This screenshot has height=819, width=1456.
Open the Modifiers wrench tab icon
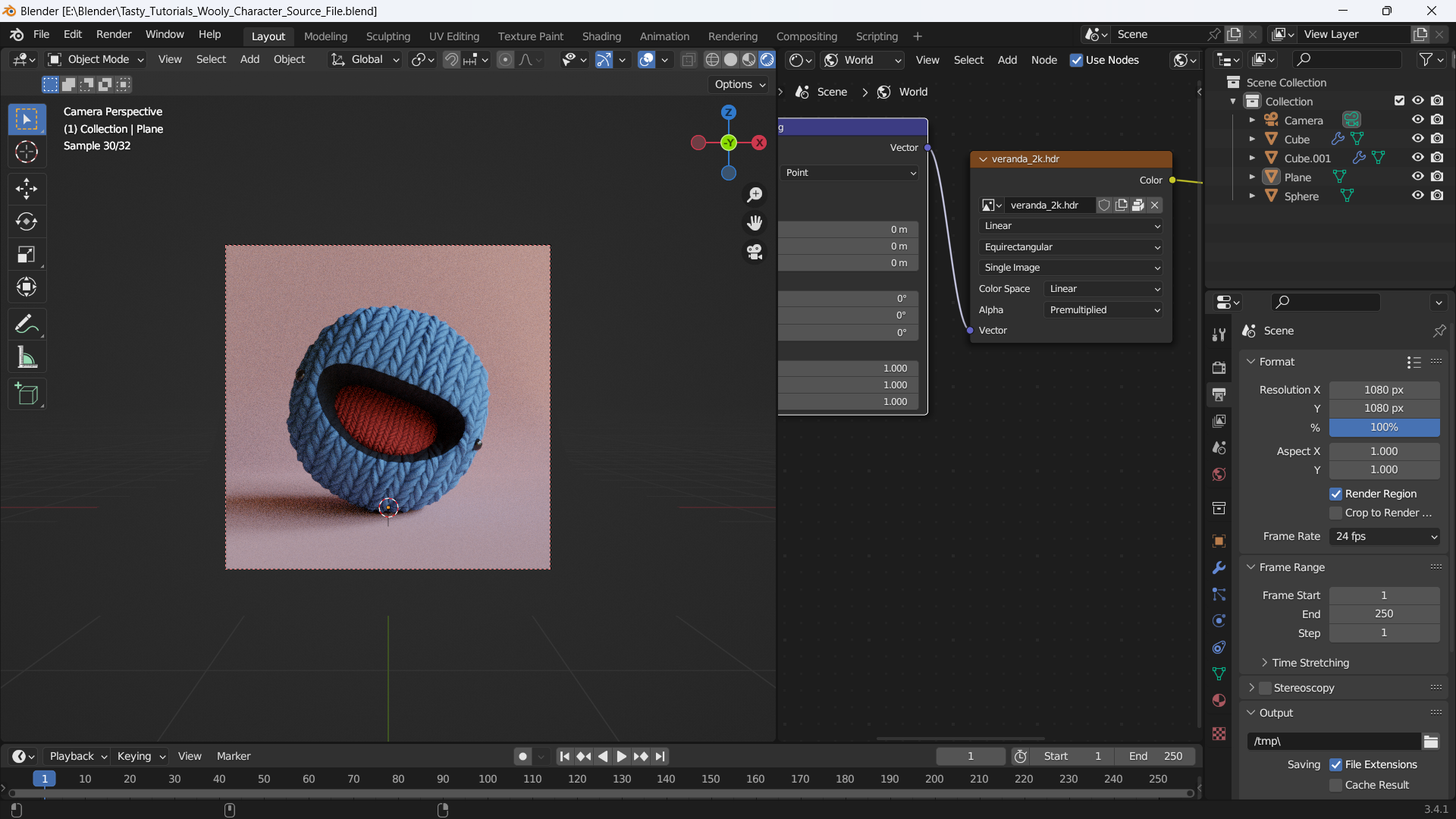pyautogui.click(x=1219, y=568)
